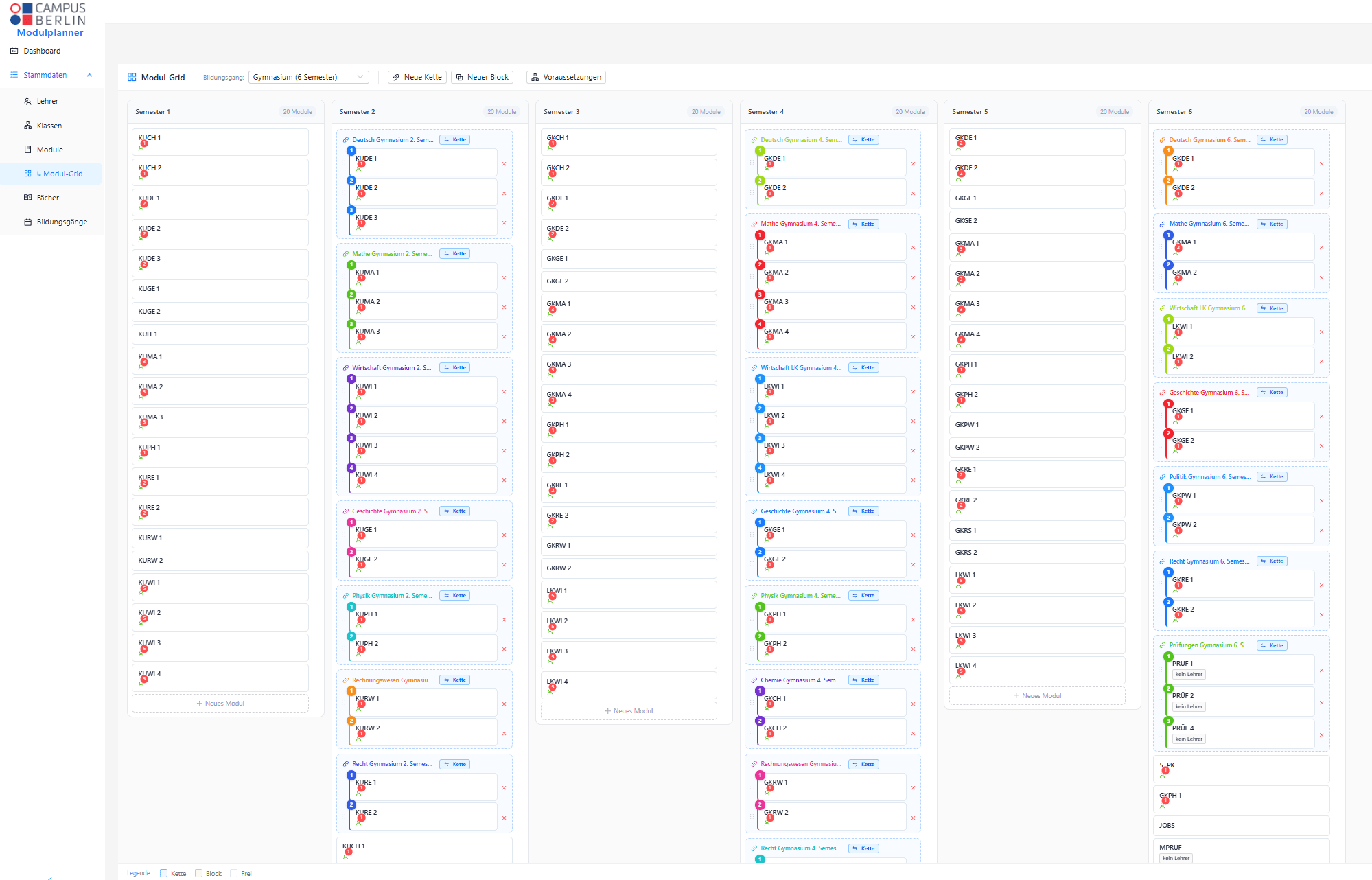Click the Klassen hierarchy icon
This screenshot has width=1372, height=880.
(27, 126)
